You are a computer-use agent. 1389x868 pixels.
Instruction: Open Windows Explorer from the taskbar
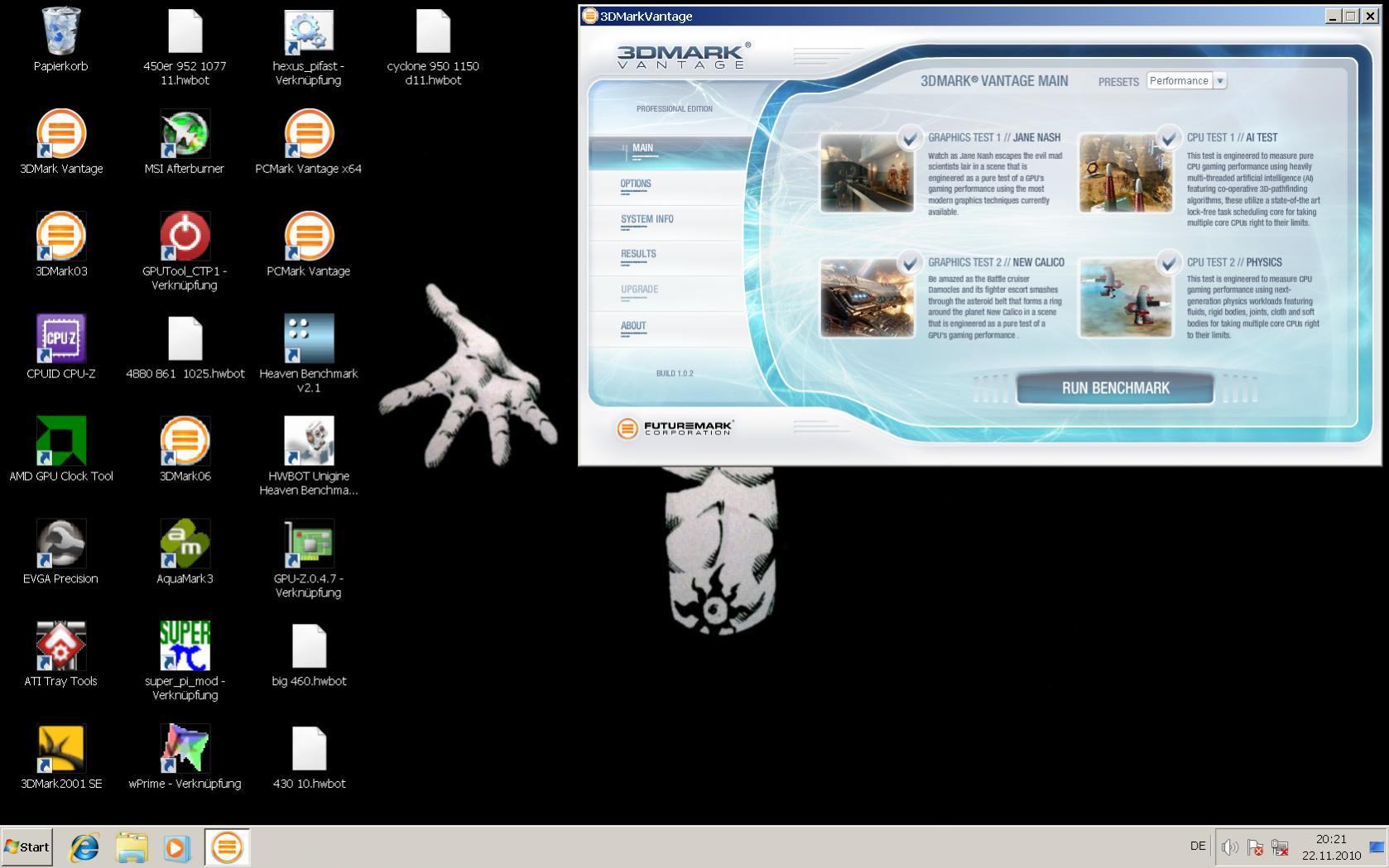click(x=132, y=847)
